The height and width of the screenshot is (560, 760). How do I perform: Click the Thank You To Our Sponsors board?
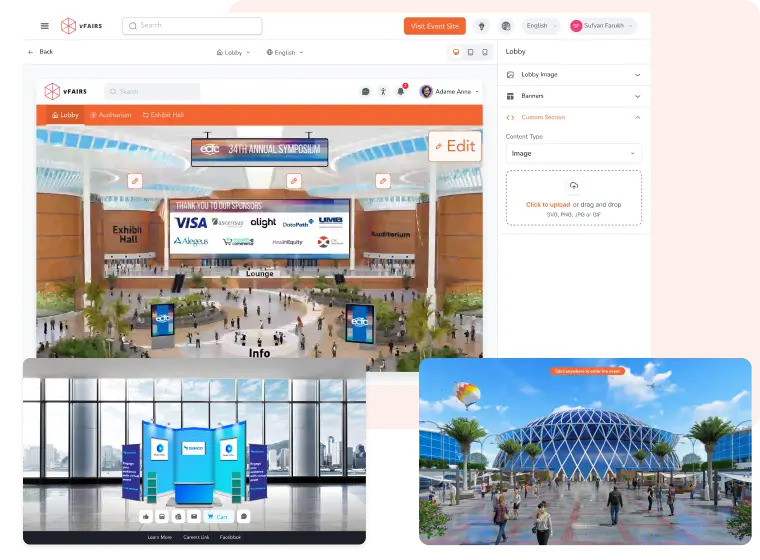tap(259, 228)
